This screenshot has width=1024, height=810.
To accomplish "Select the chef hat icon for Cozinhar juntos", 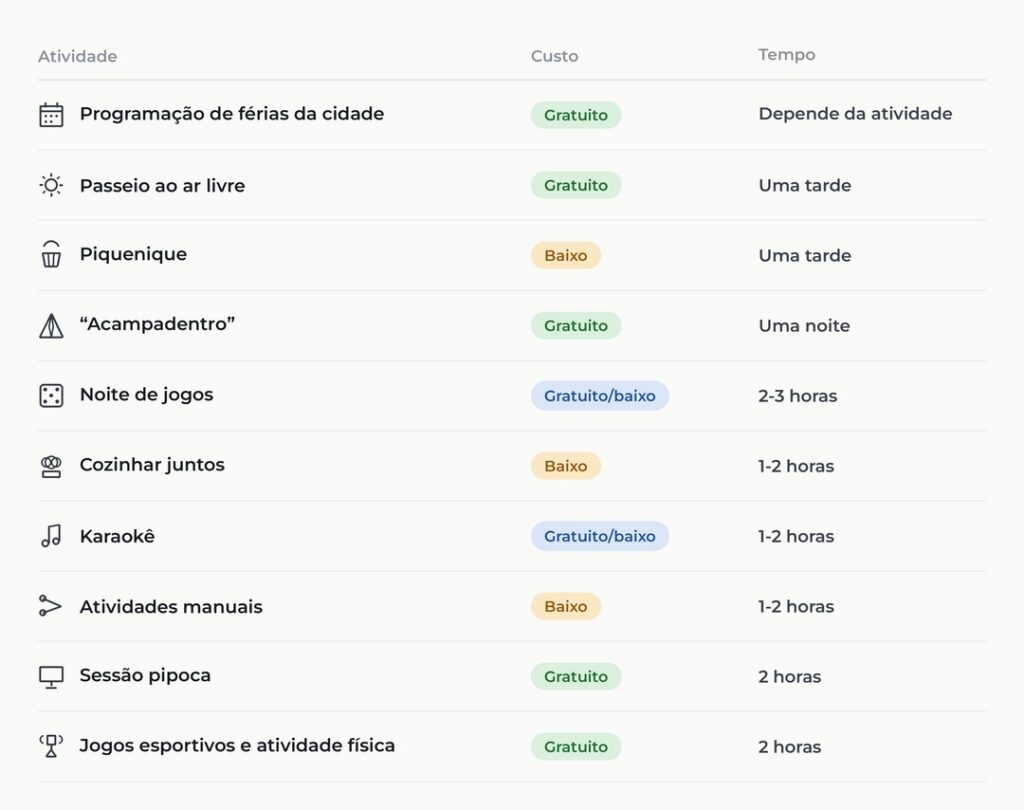I will click(51, 466).
